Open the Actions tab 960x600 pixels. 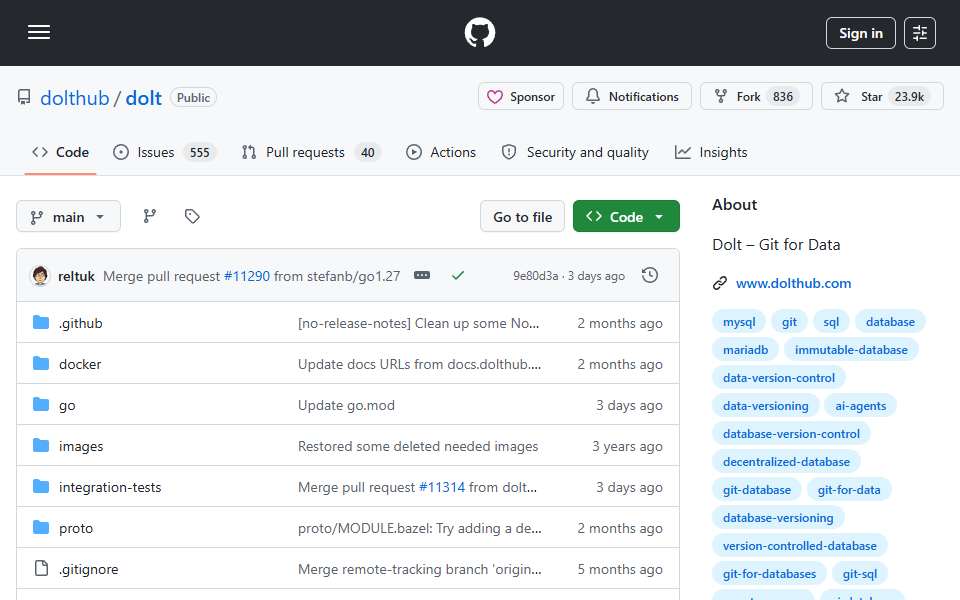click(x=441, y=152)
